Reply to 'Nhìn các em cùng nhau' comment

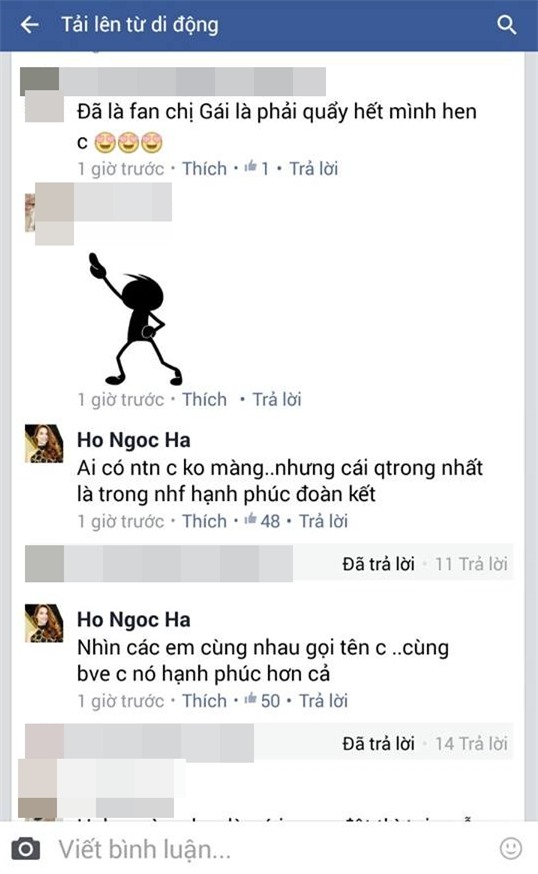coord(323,701)
